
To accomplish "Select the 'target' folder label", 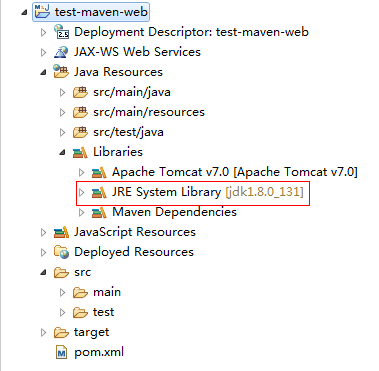I will [91, 333].
